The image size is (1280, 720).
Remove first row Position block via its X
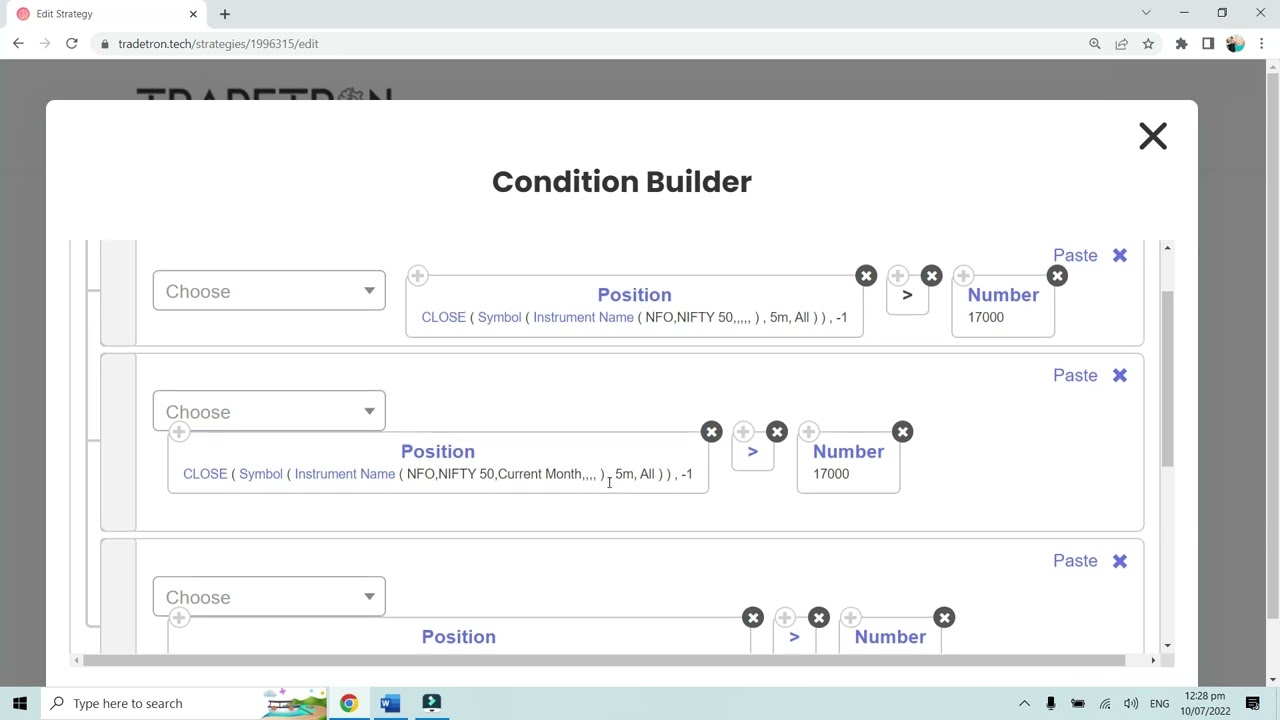click(866, 275)
